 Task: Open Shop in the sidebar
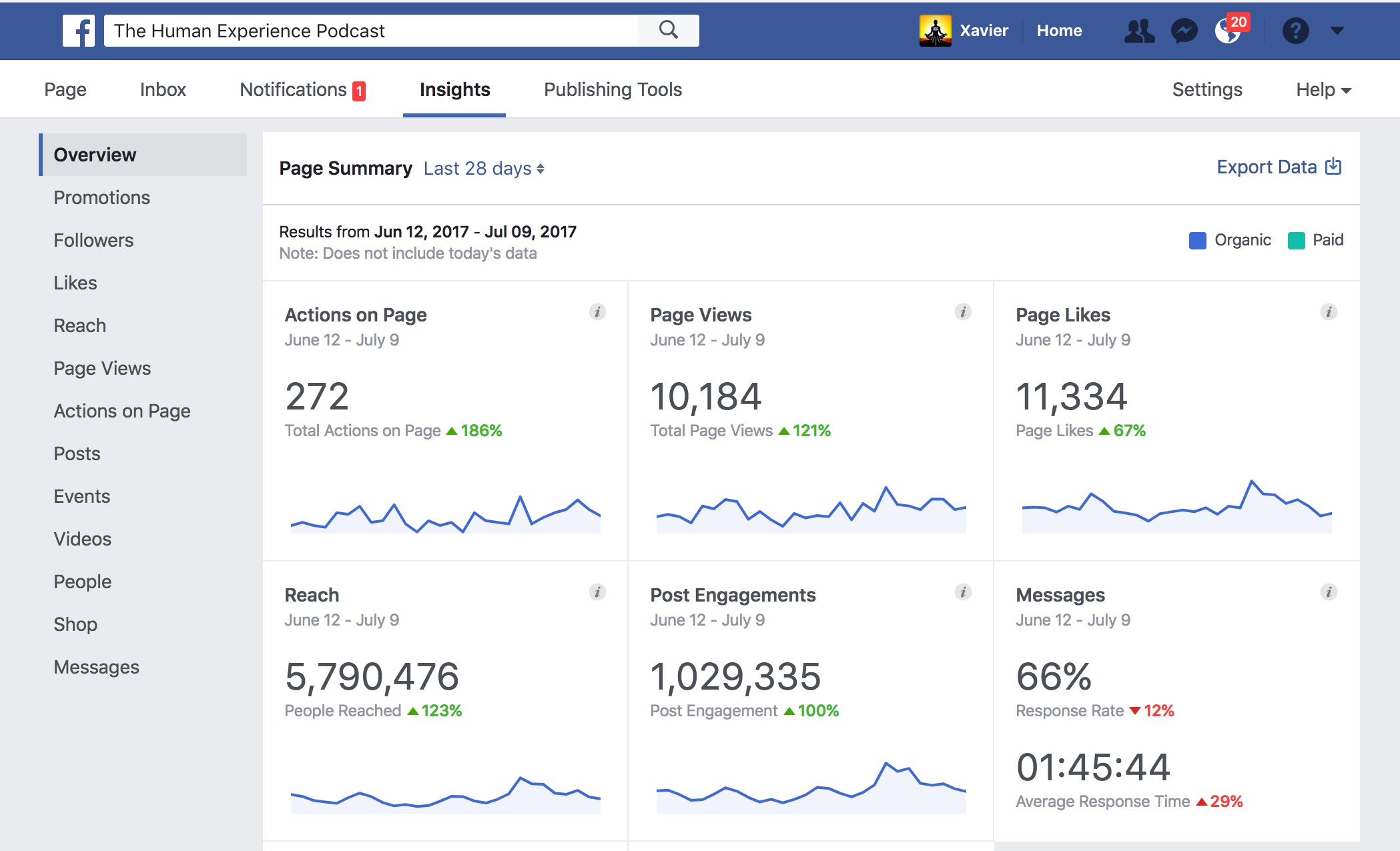click(75, 624)
